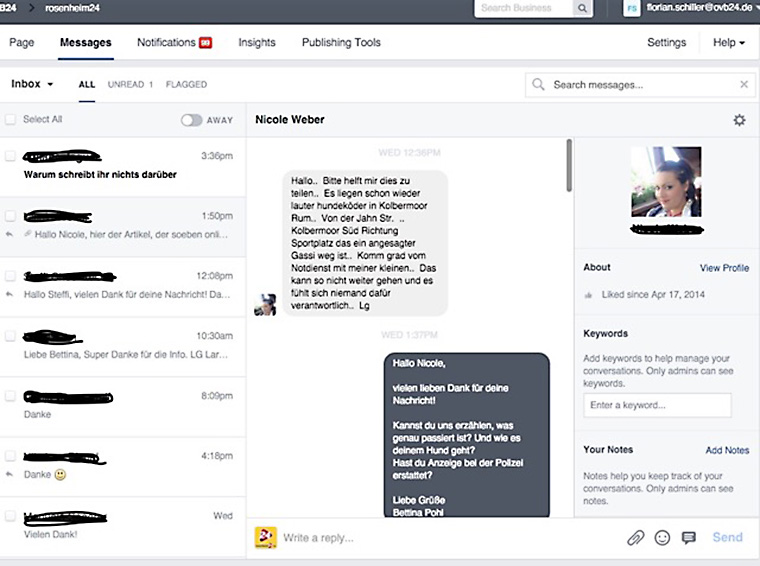This screenshot has width=760, height=566.
Task: Click reply arrow on 'Hallo Nicole' conversation
Action: (x=9, y=234)
